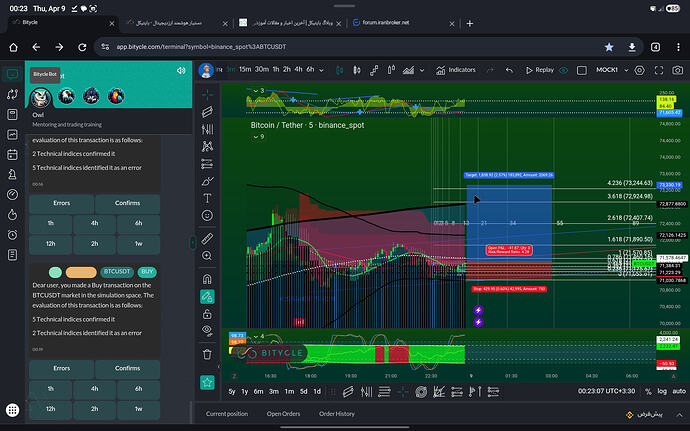The height and width of the screenshot is (431, 690).
Task: Click the browser address bar URL
Action: tap(201, 47)
